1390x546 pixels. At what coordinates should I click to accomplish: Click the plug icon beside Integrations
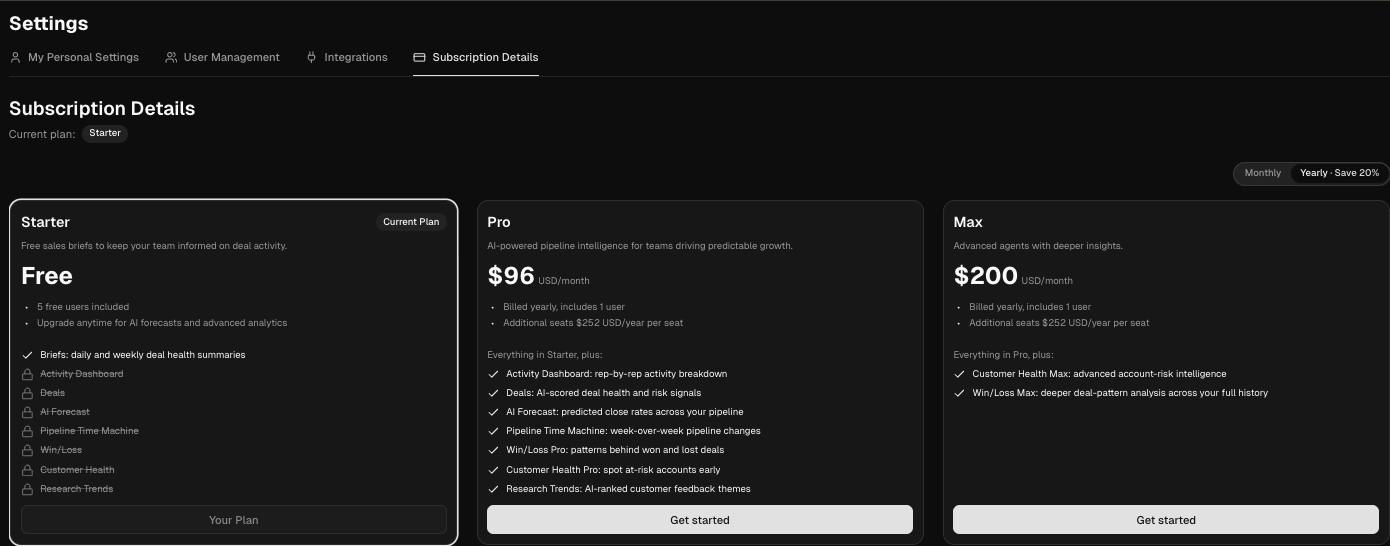pos(312,57)
